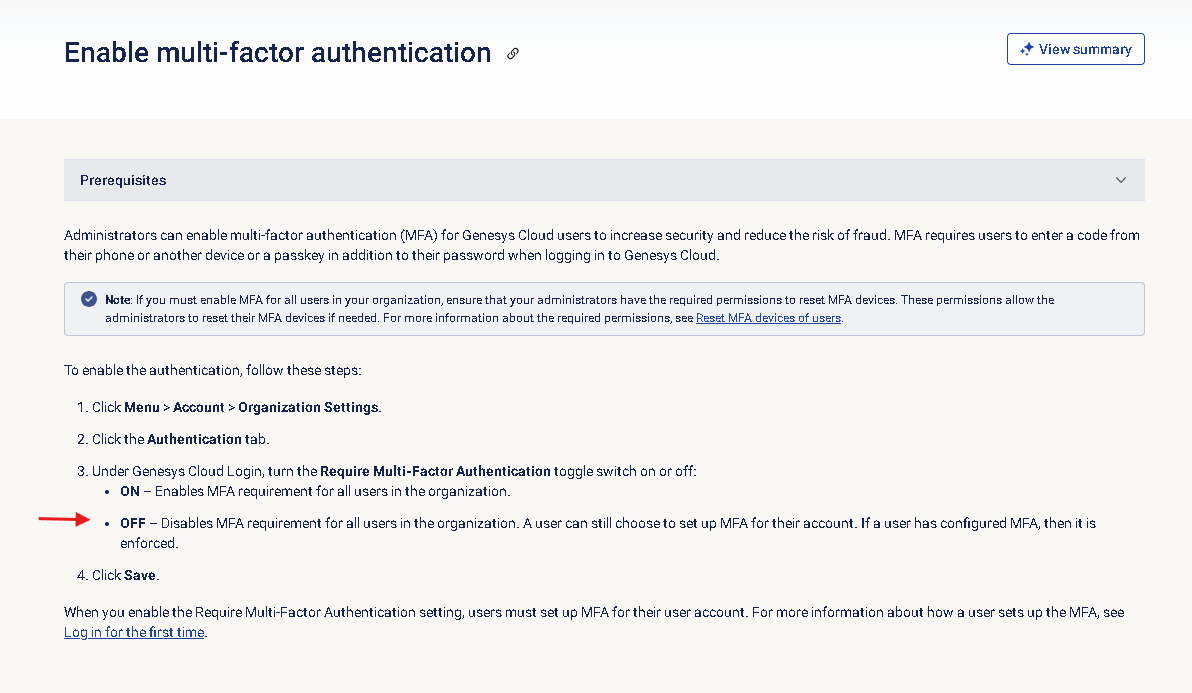Viewport: 1192px width, 693px height.
Task: Open the 'Reset MFA devices of users' link
Action: pyautogui.click(x=768, y=318)
